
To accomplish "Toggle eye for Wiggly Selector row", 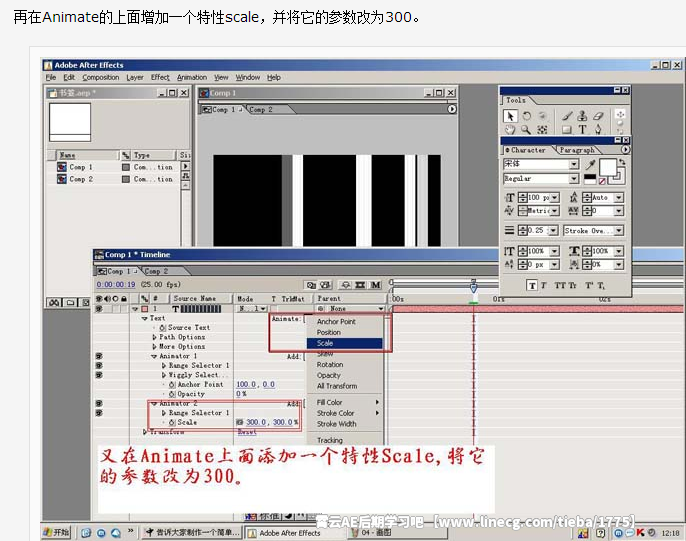I will pyautogui.click(x=99, y=375).
